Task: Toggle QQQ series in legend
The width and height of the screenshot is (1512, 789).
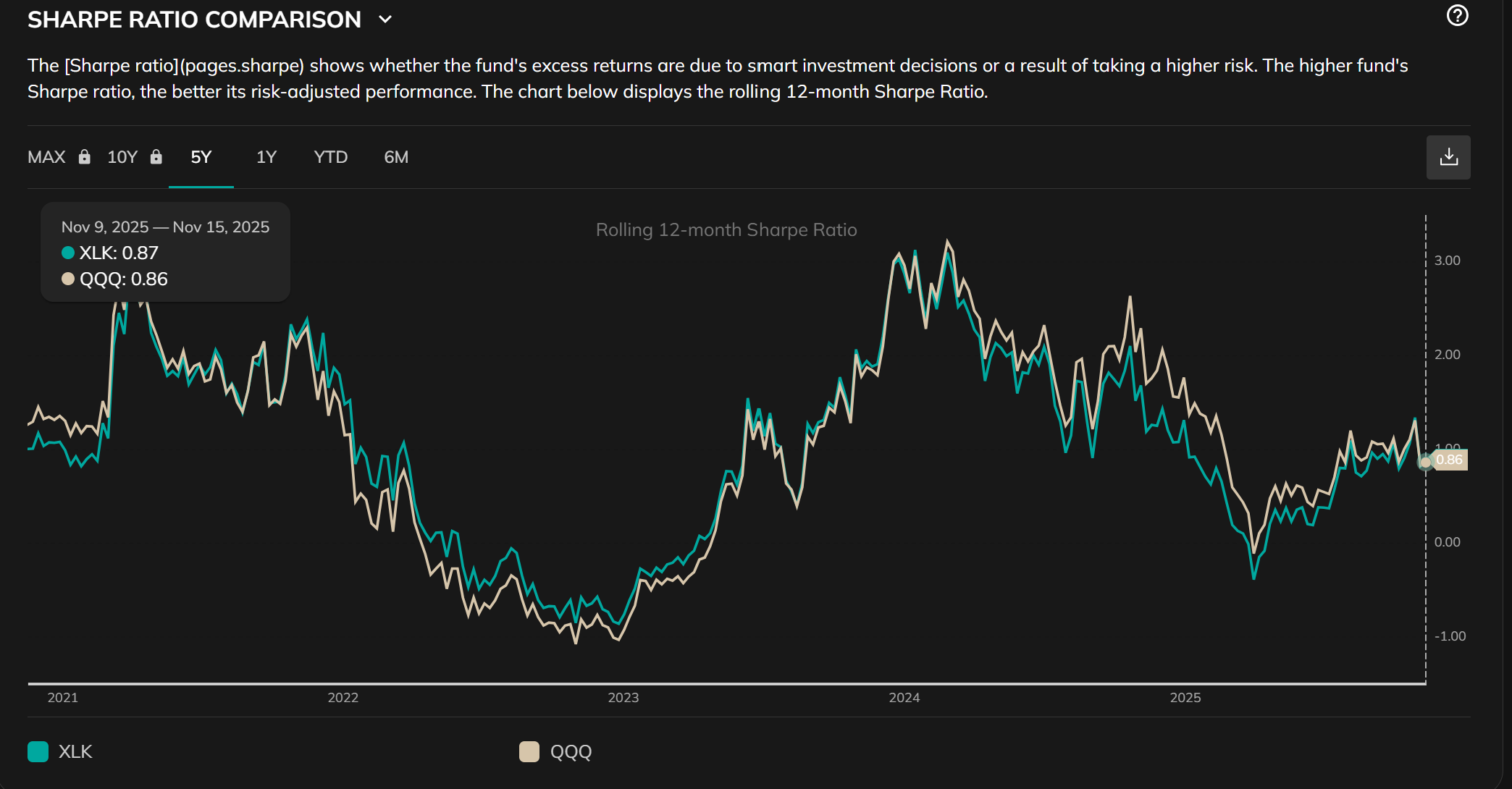Action: (x=571, y=751)
